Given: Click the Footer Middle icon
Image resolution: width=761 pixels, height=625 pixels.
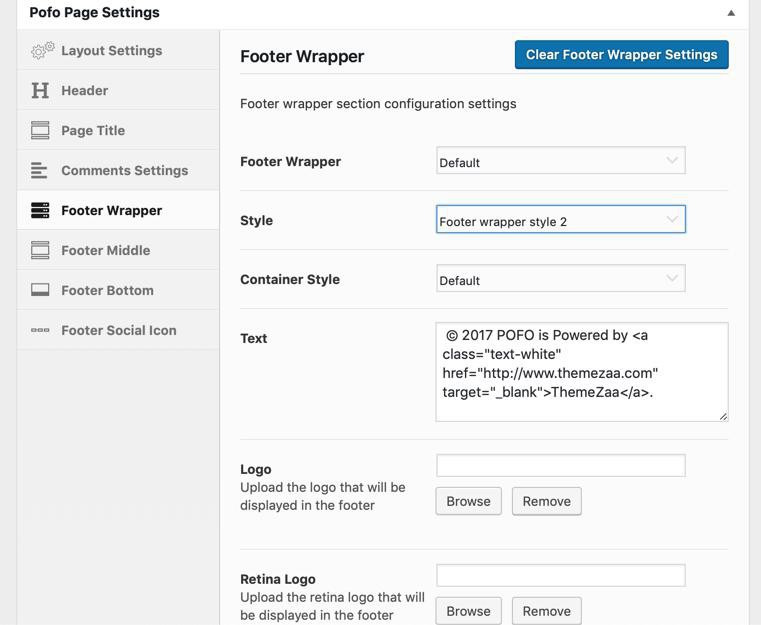Looking at the screenshot, I should coord(40,251).
